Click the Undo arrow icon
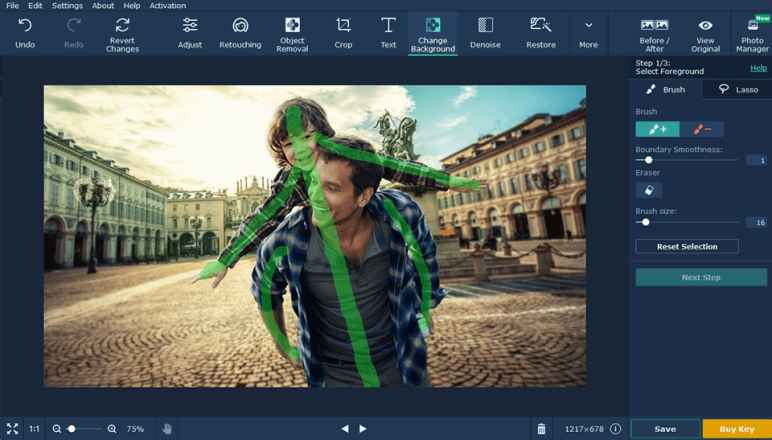Screen dimensions: 772x440 point(25,25)
